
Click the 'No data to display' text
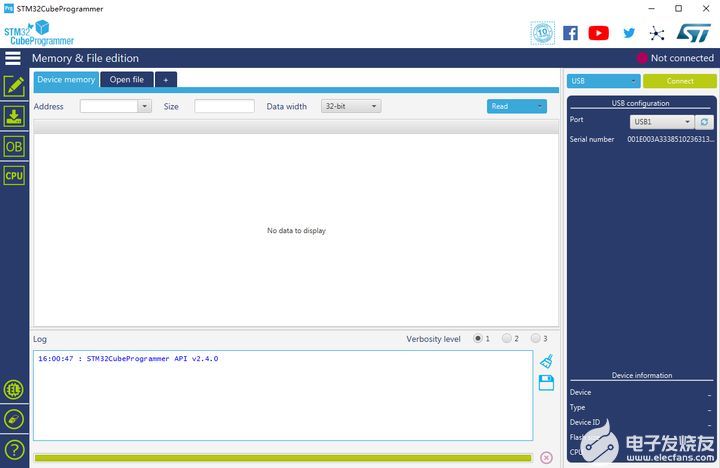(296, 231)
